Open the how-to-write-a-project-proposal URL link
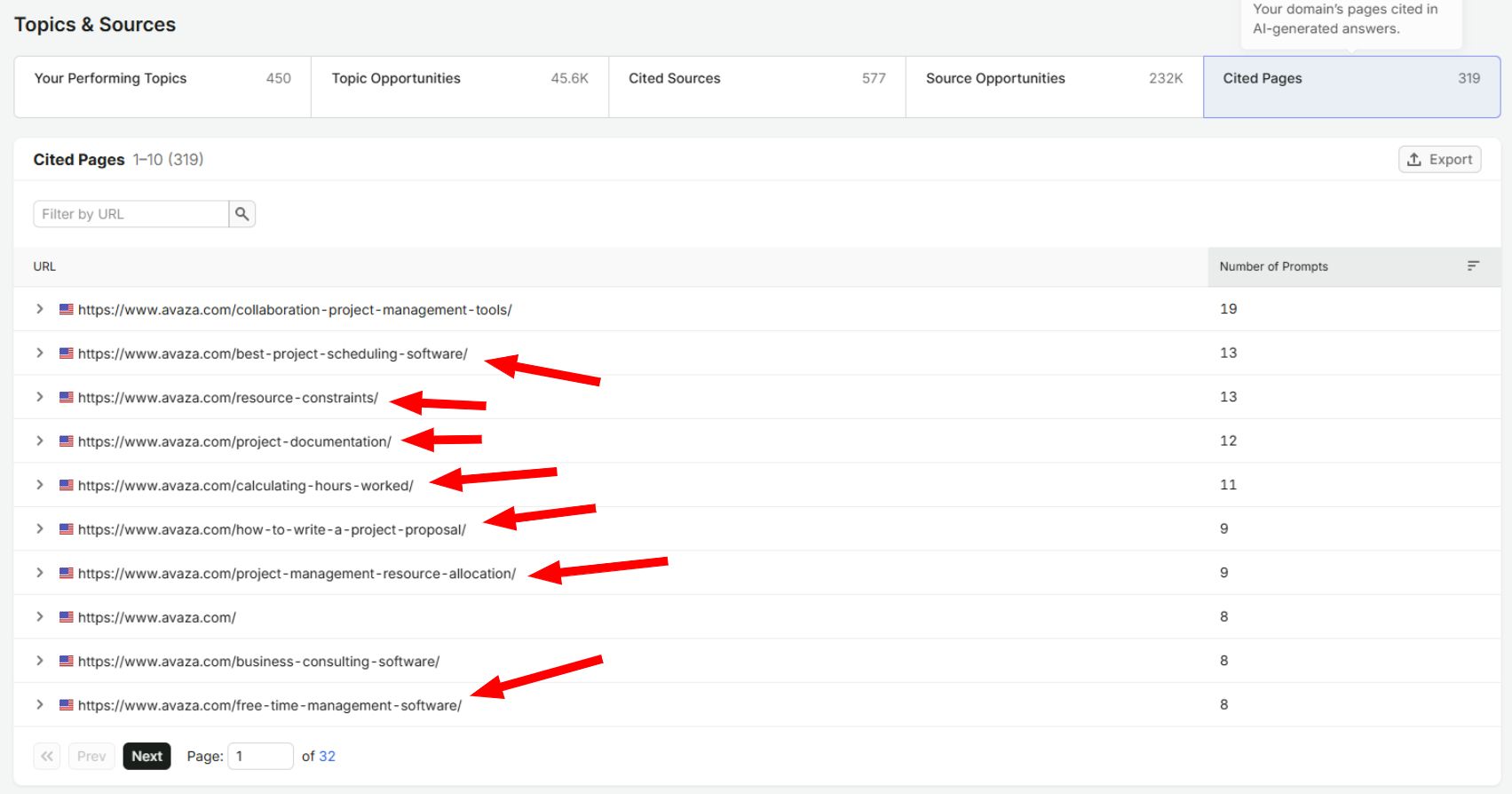 click(x=272, y=529)
